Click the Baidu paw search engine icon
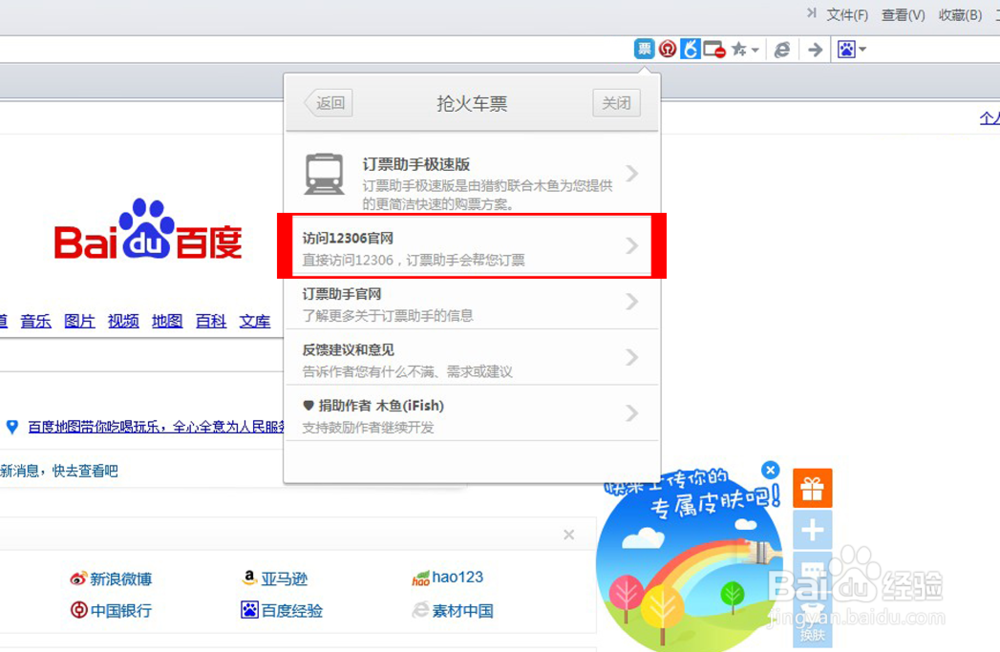1000x652 pixels. pos(846,49)
